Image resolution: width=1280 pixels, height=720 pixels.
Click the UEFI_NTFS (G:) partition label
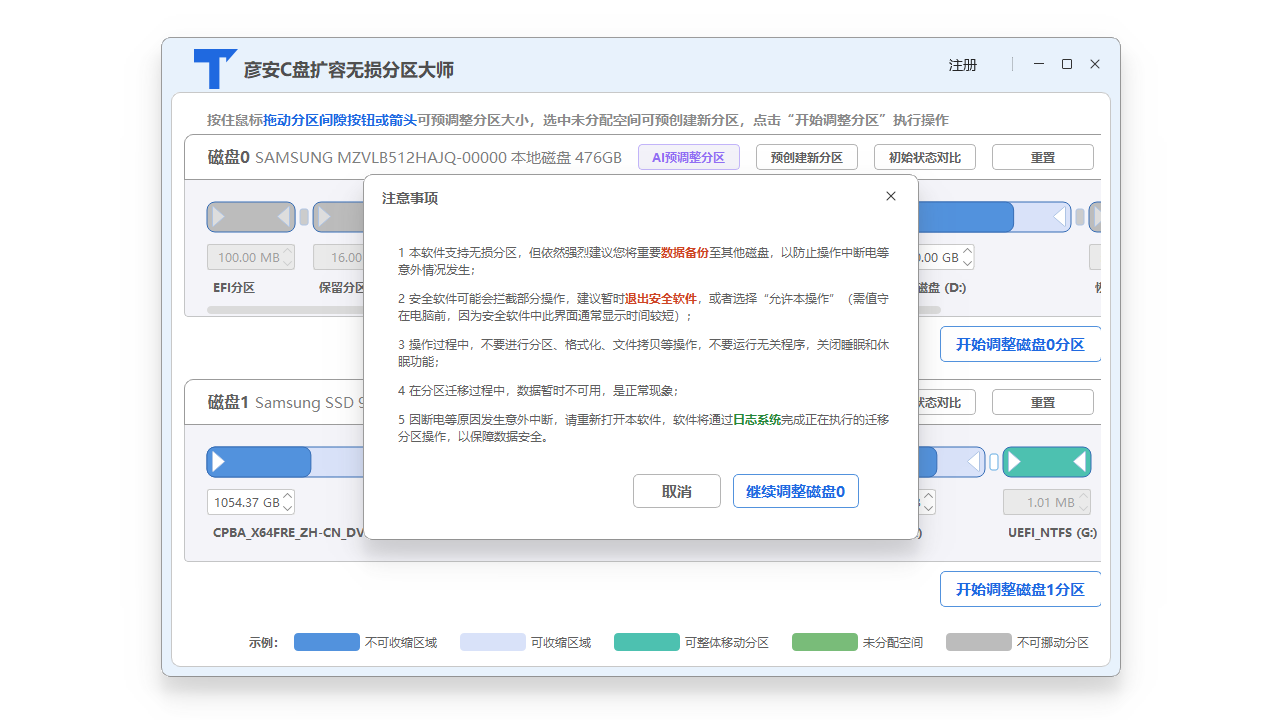click(1052, 532)
